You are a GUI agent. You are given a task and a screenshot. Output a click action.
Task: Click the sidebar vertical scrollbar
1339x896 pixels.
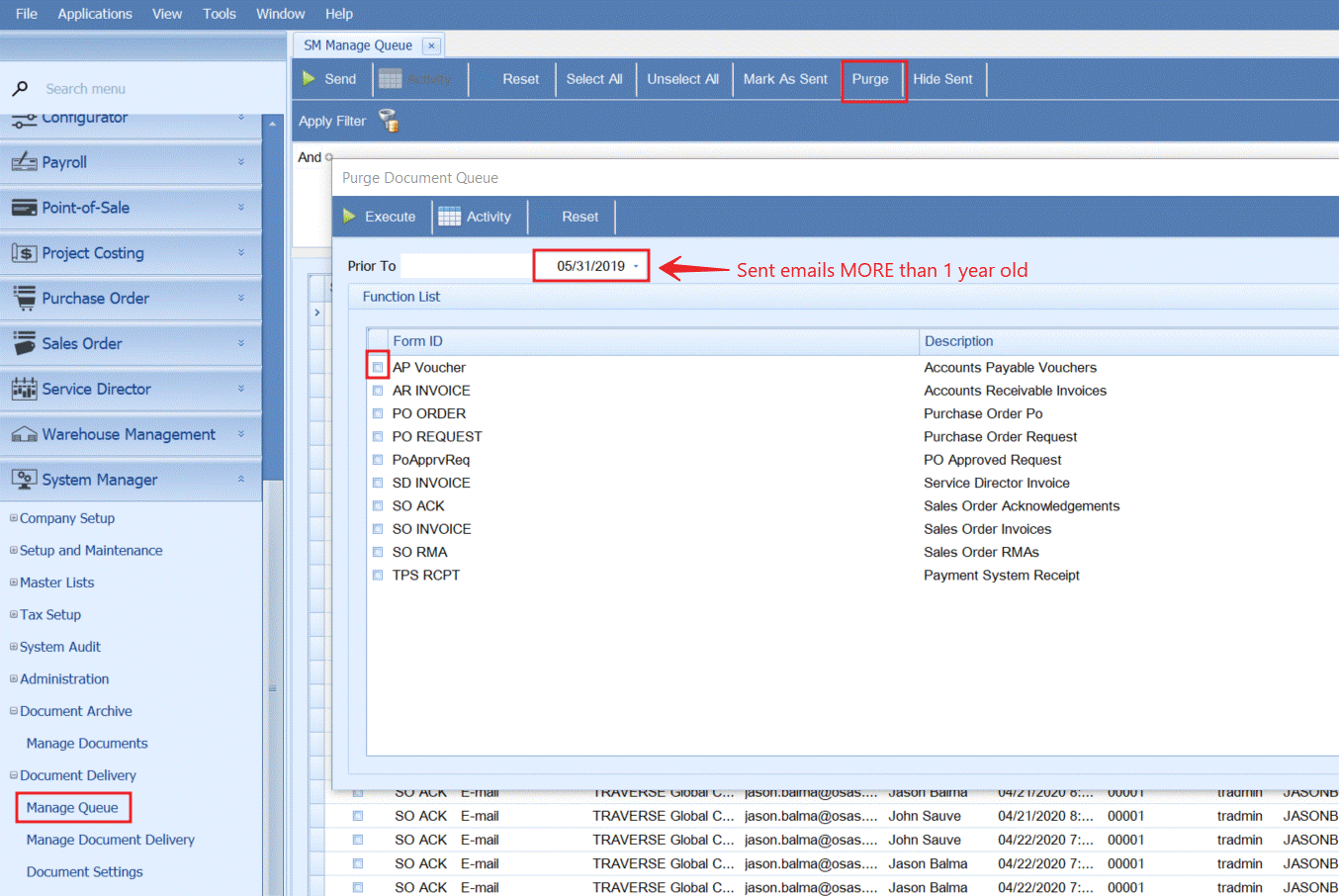pyautogui.click(x=273, y=494)
